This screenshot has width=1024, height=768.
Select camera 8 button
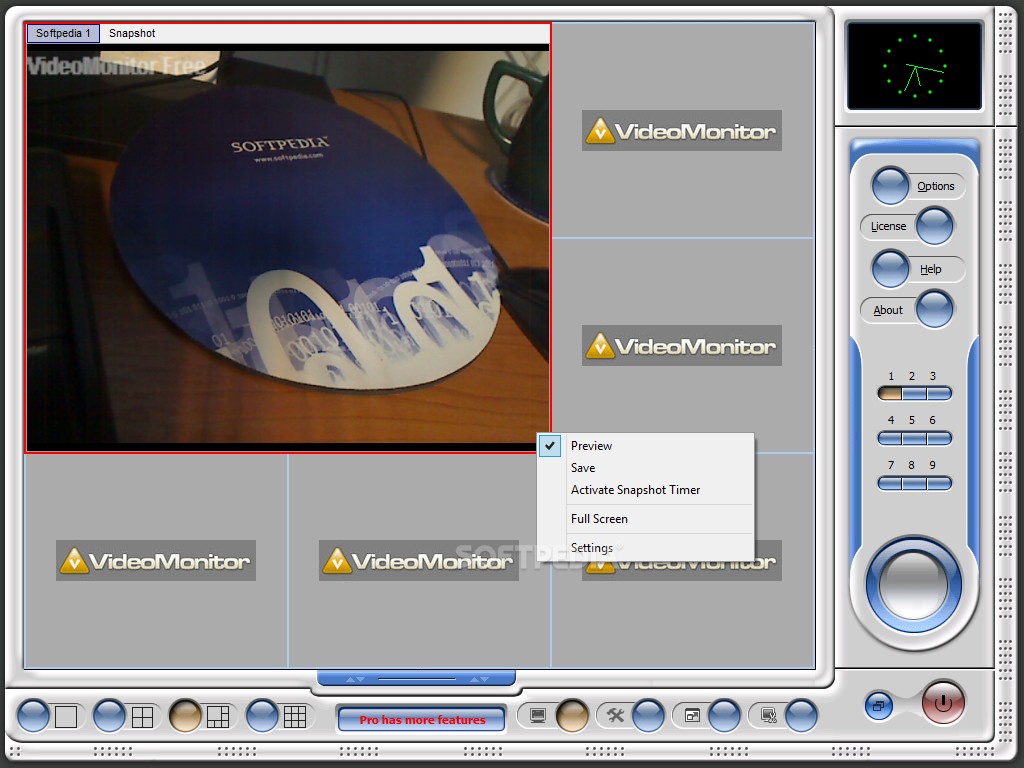(x=914, y=483)
